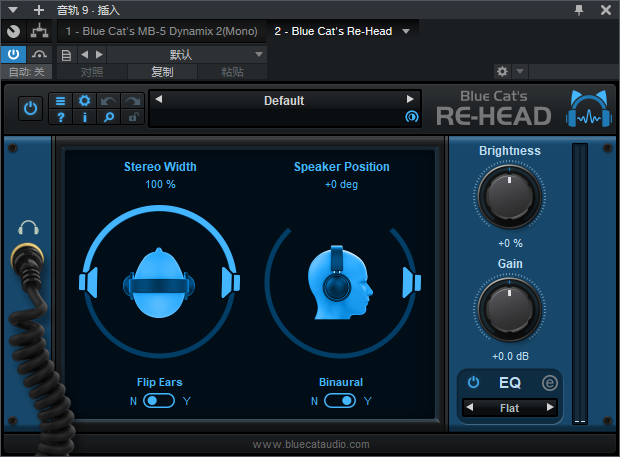
Task: Click the top-view head in Stereo Width
Action: pyautogui.click(x=159, y=283)
